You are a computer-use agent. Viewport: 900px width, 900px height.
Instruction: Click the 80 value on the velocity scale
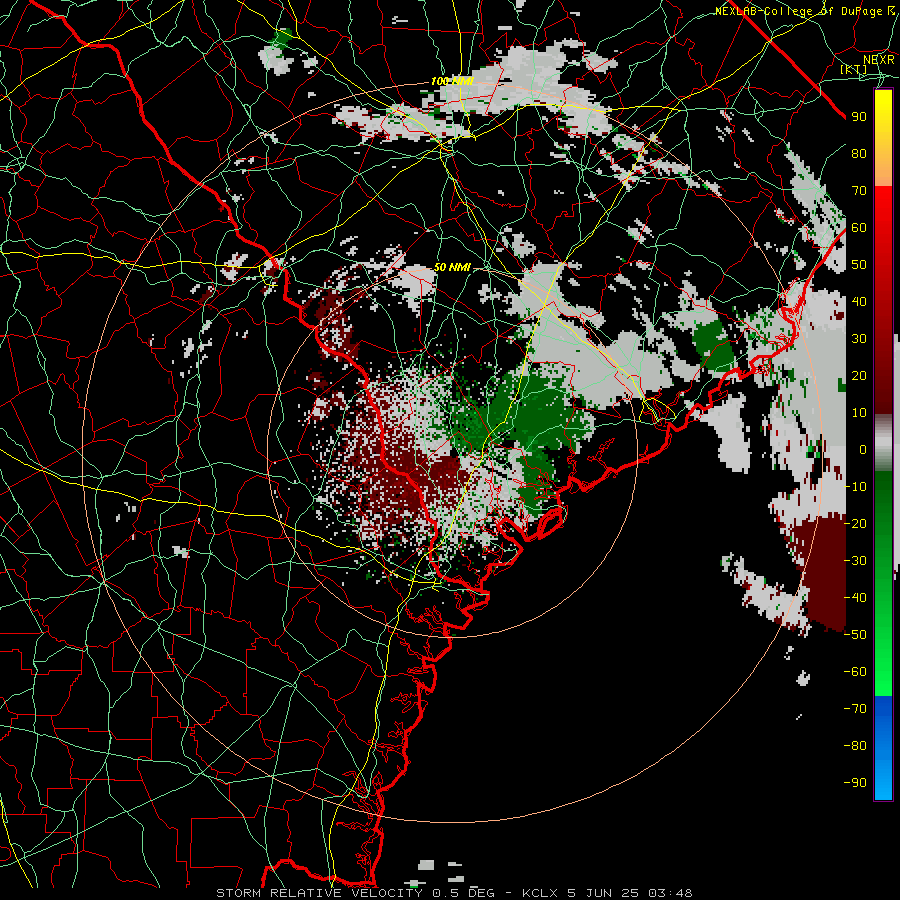859,154
